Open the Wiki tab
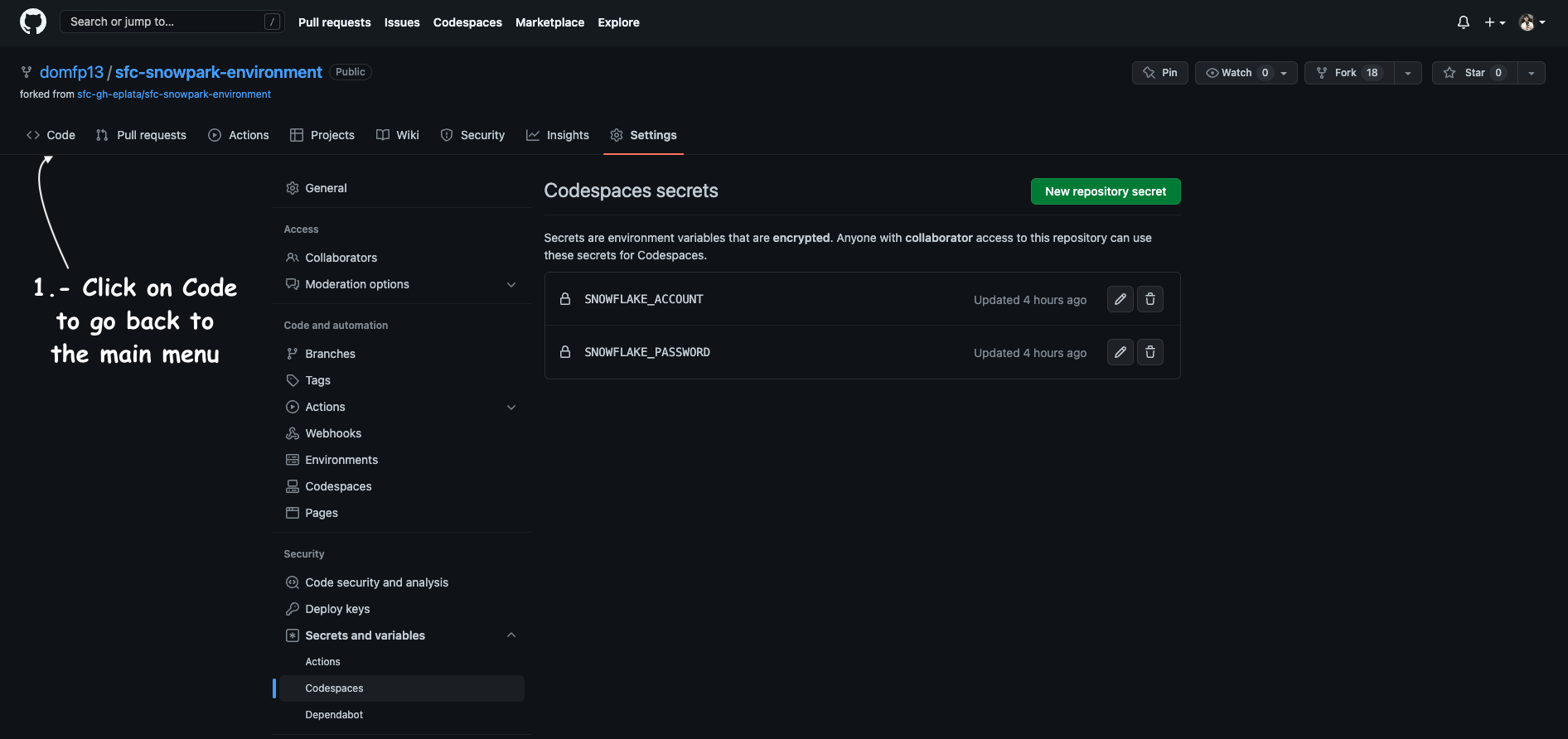Screen dimensions: 1568x739 point(398,135)
